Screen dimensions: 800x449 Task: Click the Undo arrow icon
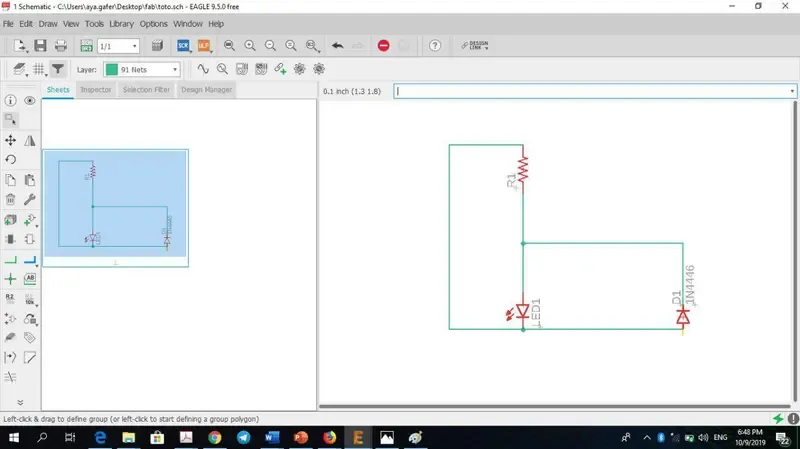click(x=337, y=45)
